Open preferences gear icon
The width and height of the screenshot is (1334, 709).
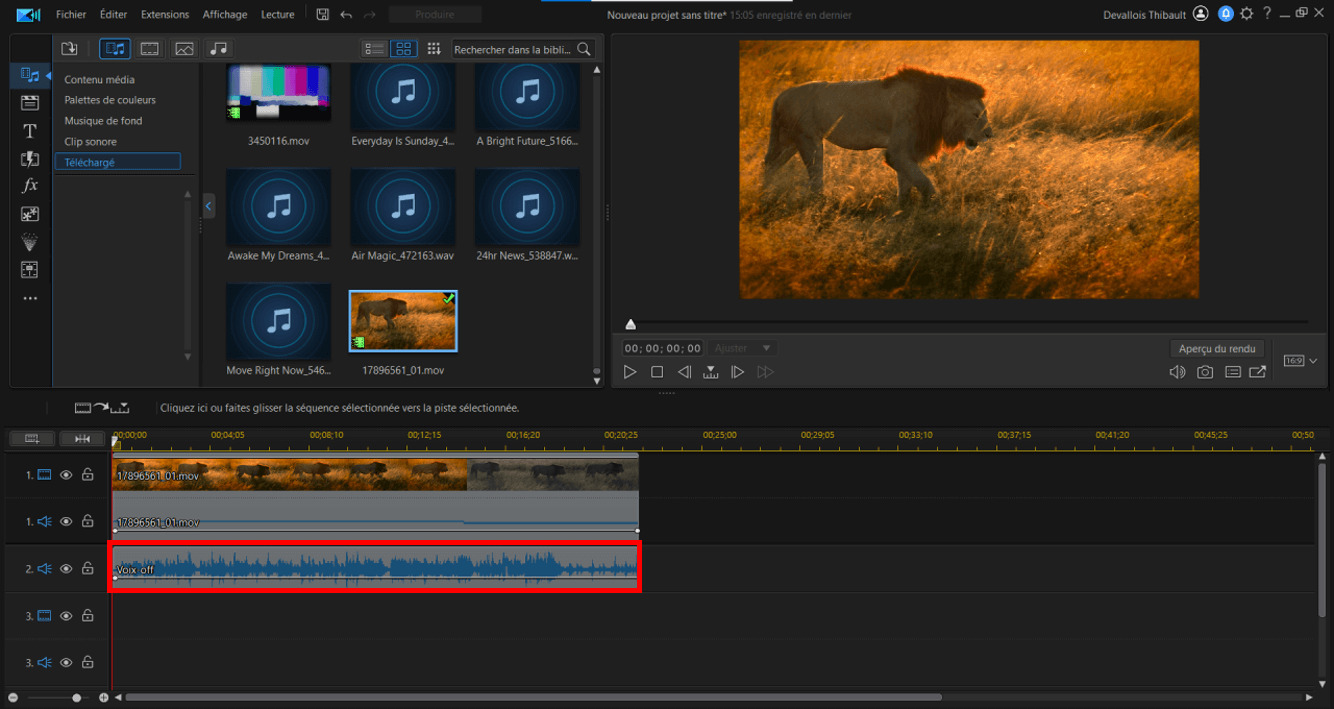click(1246, 14)
